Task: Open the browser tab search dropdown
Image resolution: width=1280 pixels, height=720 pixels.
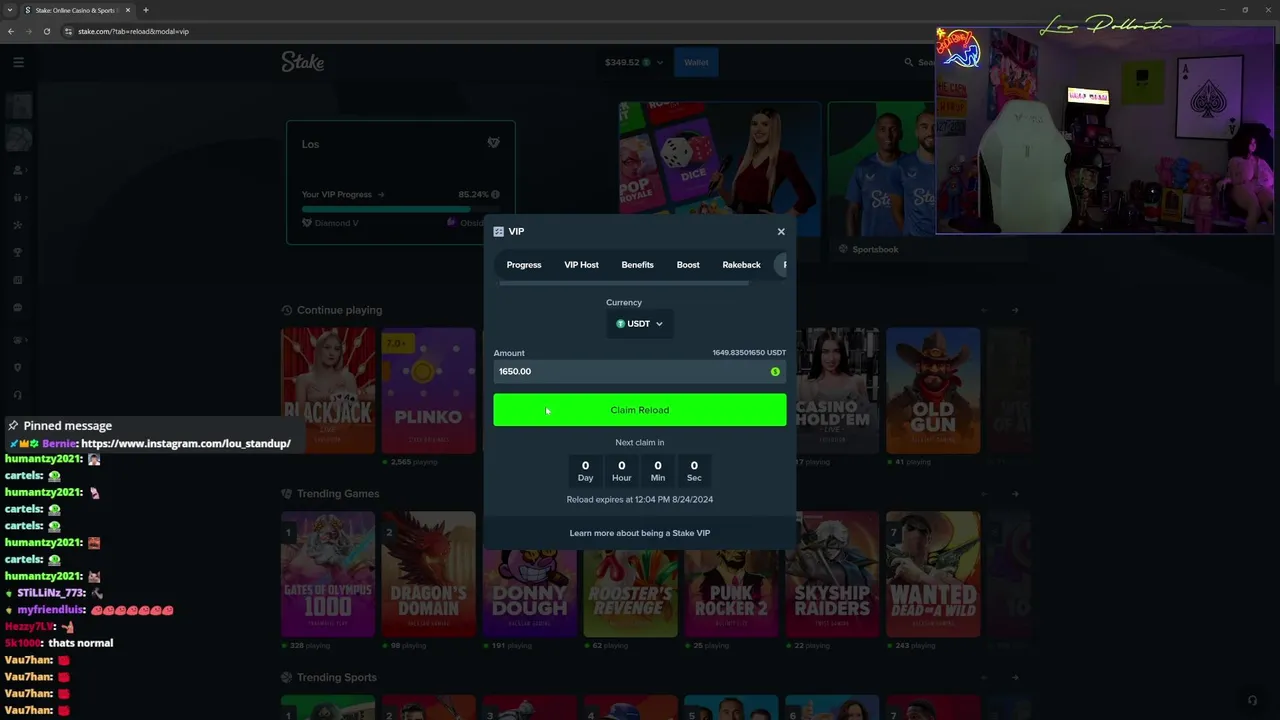Action: (x=10, y=10)
